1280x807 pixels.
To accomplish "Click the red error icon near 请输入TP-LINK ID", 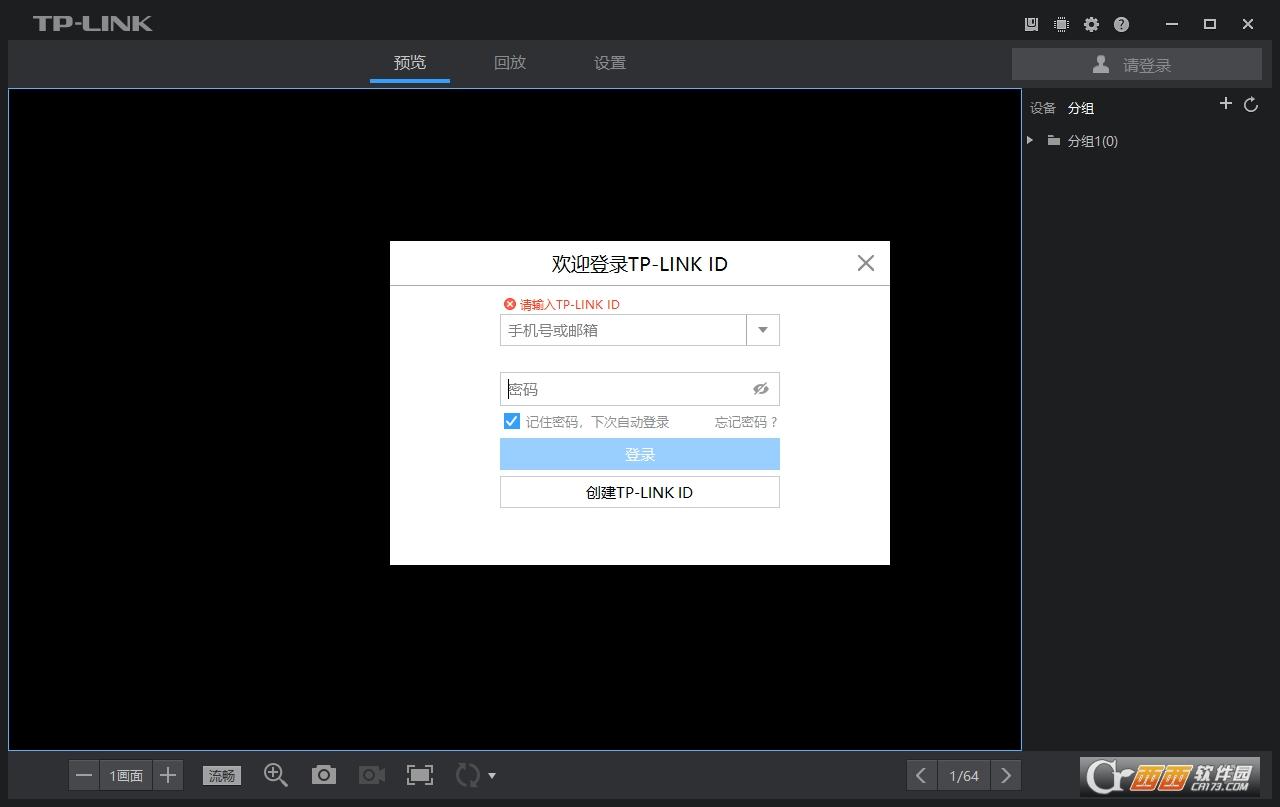I will 510,304.
